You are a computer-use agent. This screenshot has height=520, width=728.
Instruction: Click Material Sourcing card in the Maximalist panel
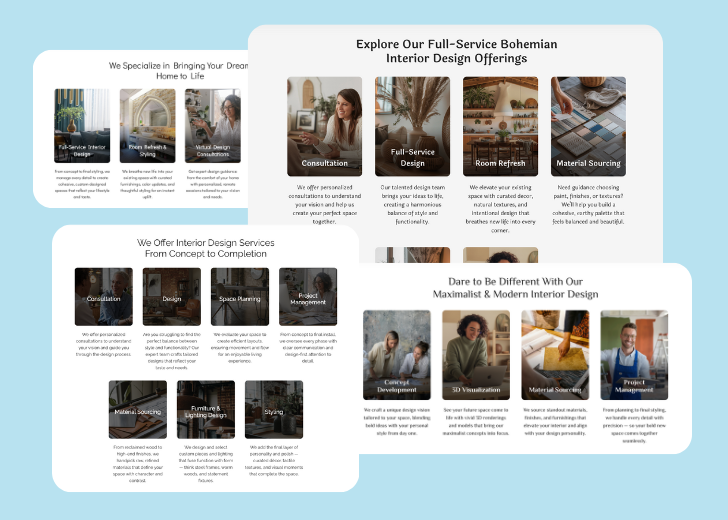point(555,355)
